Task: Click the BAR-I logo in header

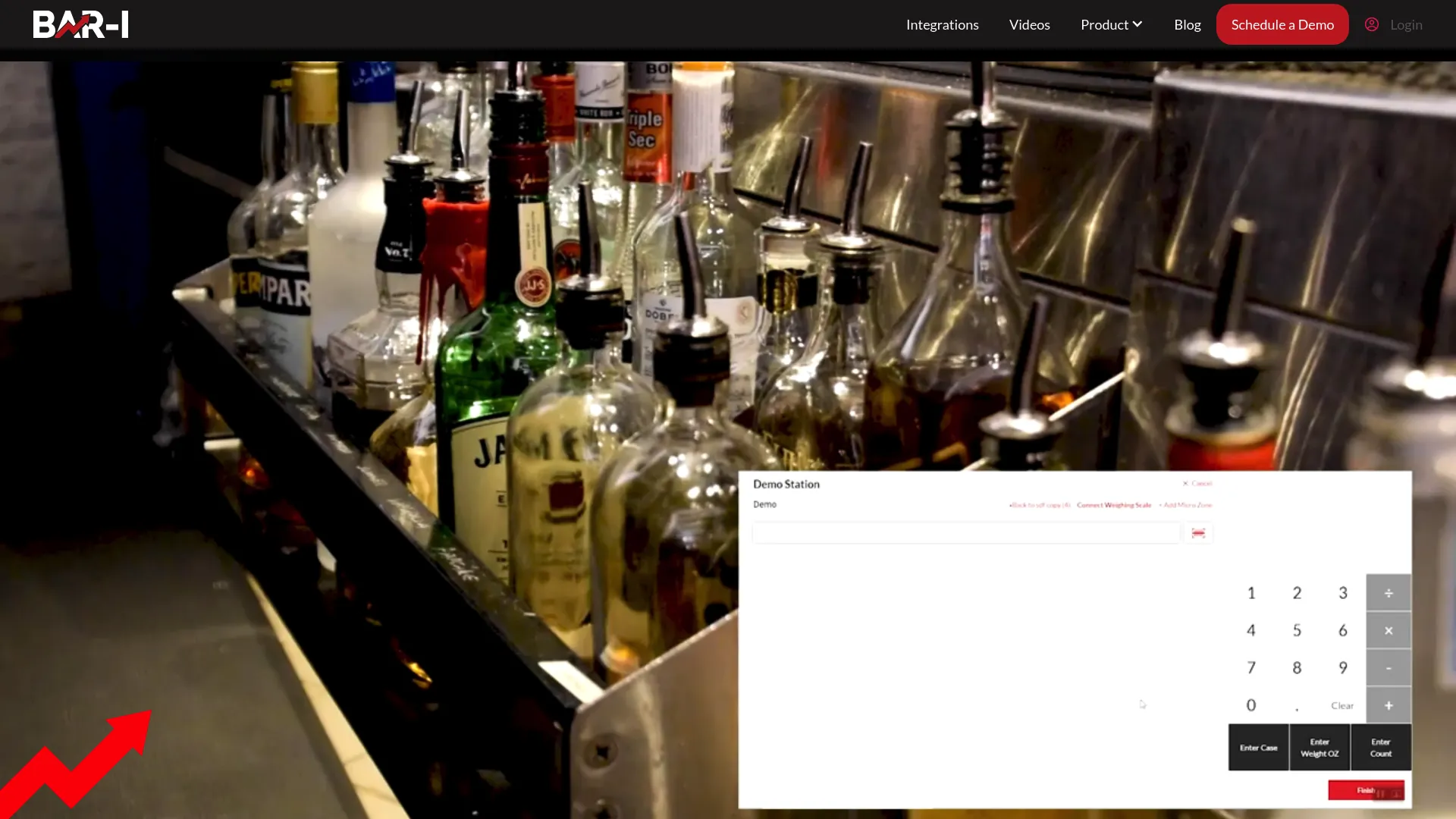Action: click(80, 24)
